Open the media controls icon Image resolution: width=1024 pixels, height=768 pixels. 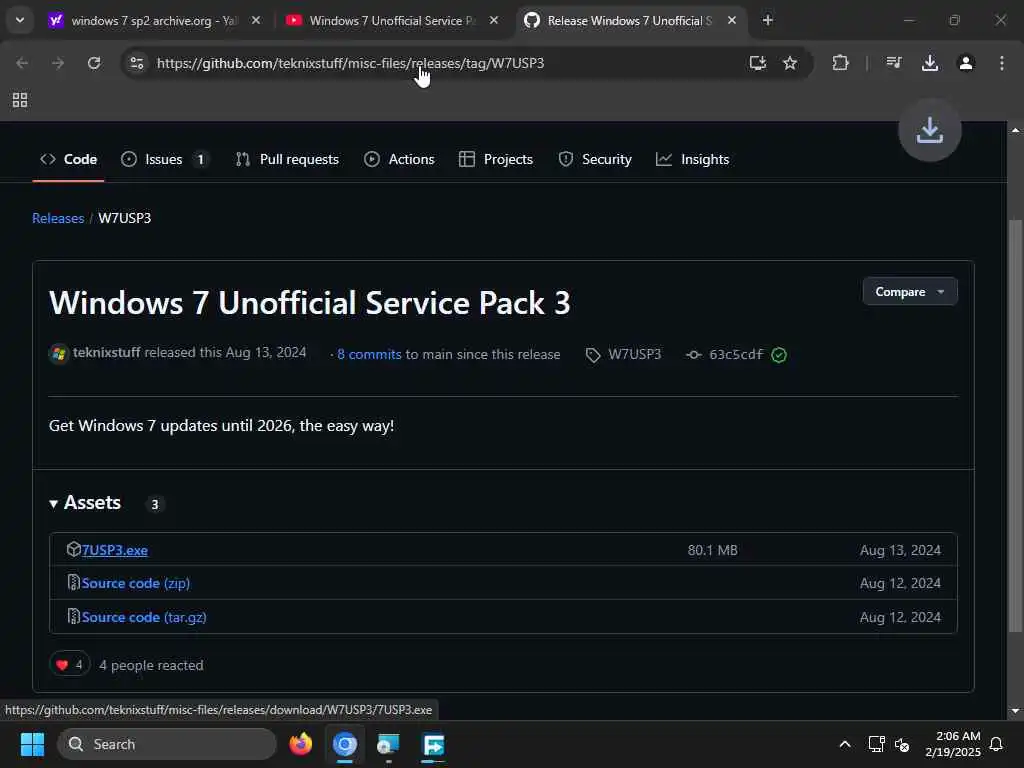[893, 63]
